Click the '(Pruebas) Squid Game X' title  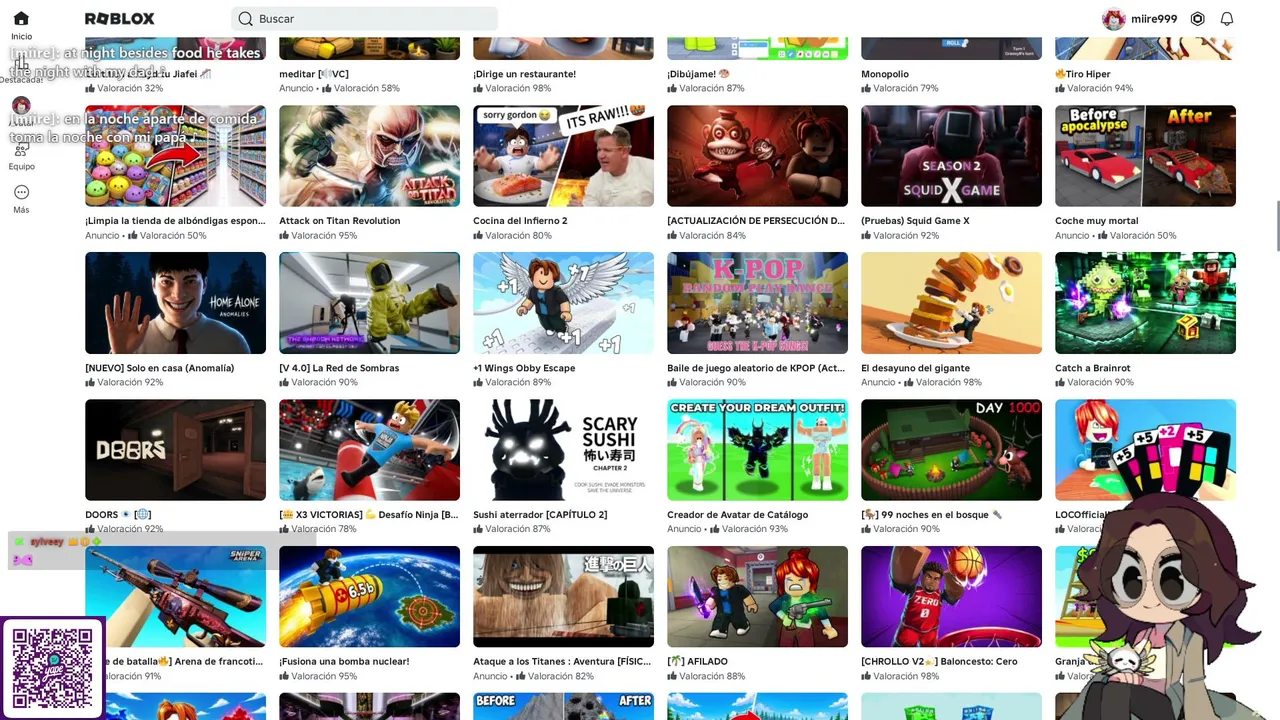point(915,221)
